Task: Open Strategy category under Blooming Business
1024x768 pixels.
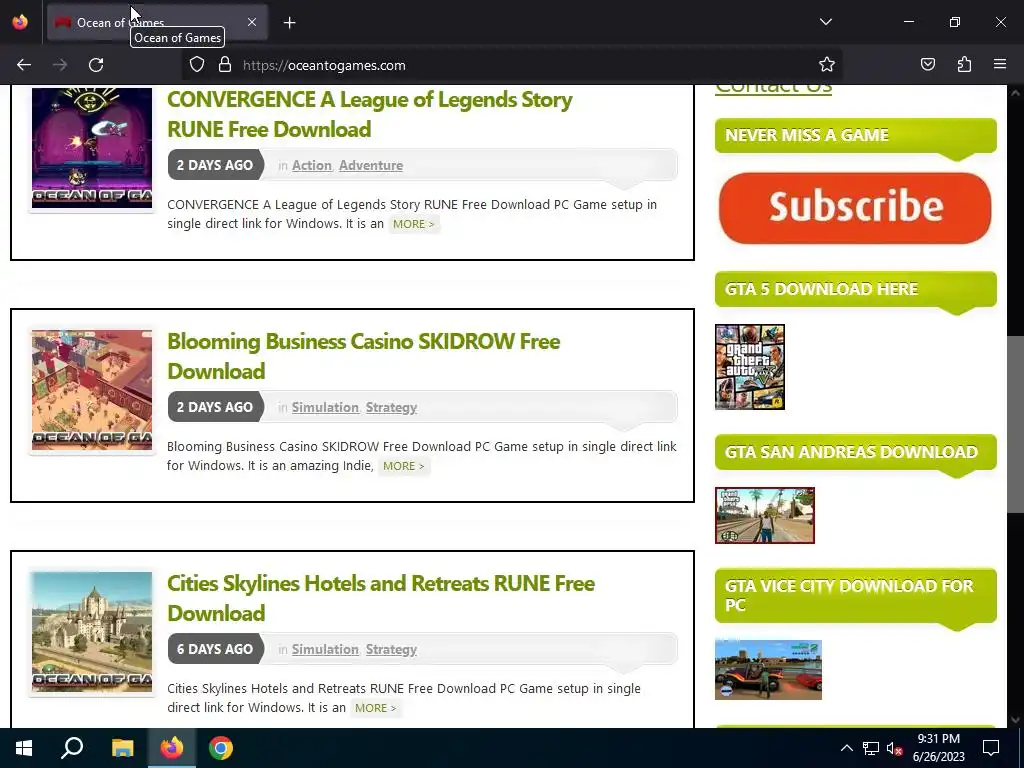Action: pos(391,408)
